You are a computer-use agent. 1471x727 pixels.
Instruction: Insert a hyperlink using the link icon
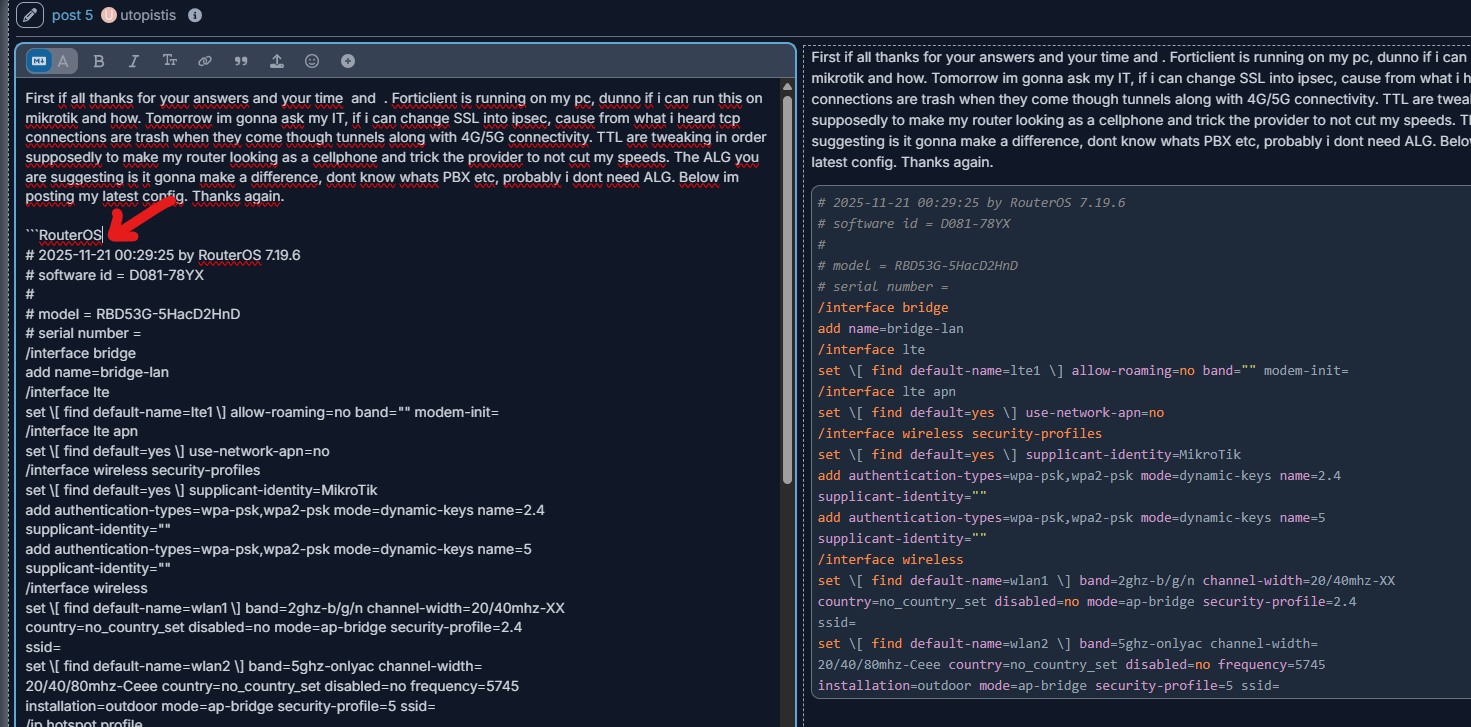click(205, 61)
